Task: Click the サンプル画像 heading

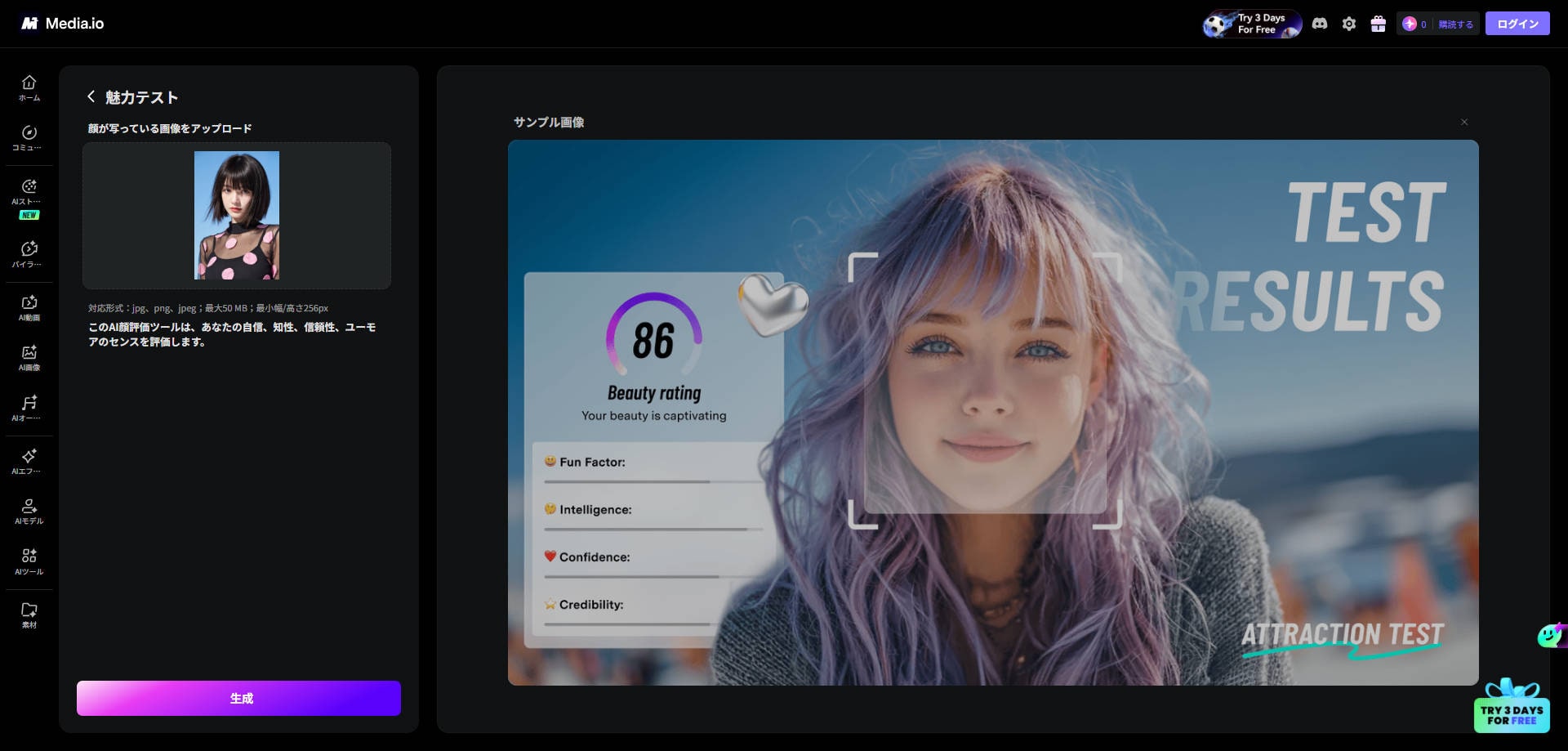Action: click(x=549, y=122)
